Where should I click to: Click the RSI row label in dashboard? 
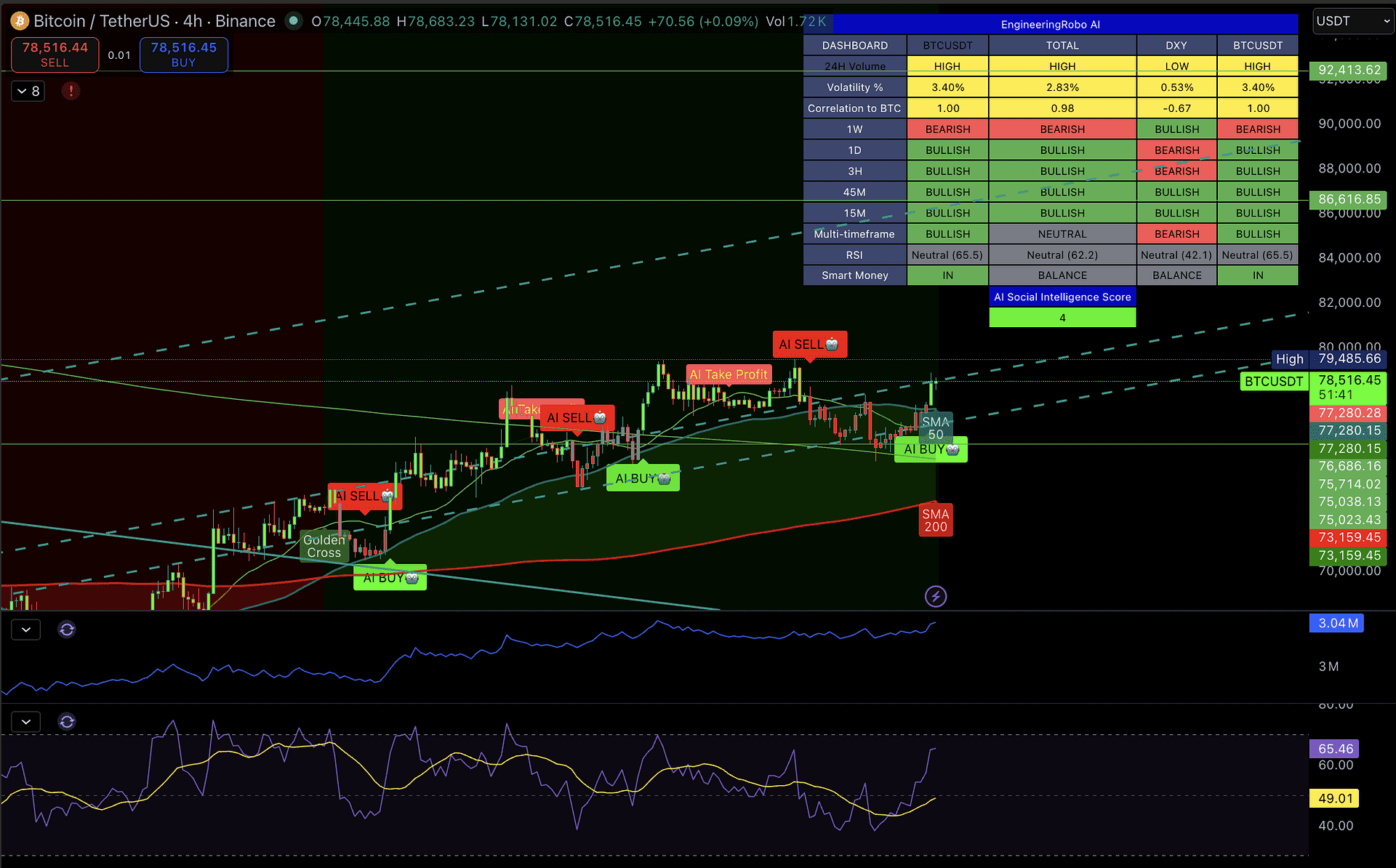855,255
